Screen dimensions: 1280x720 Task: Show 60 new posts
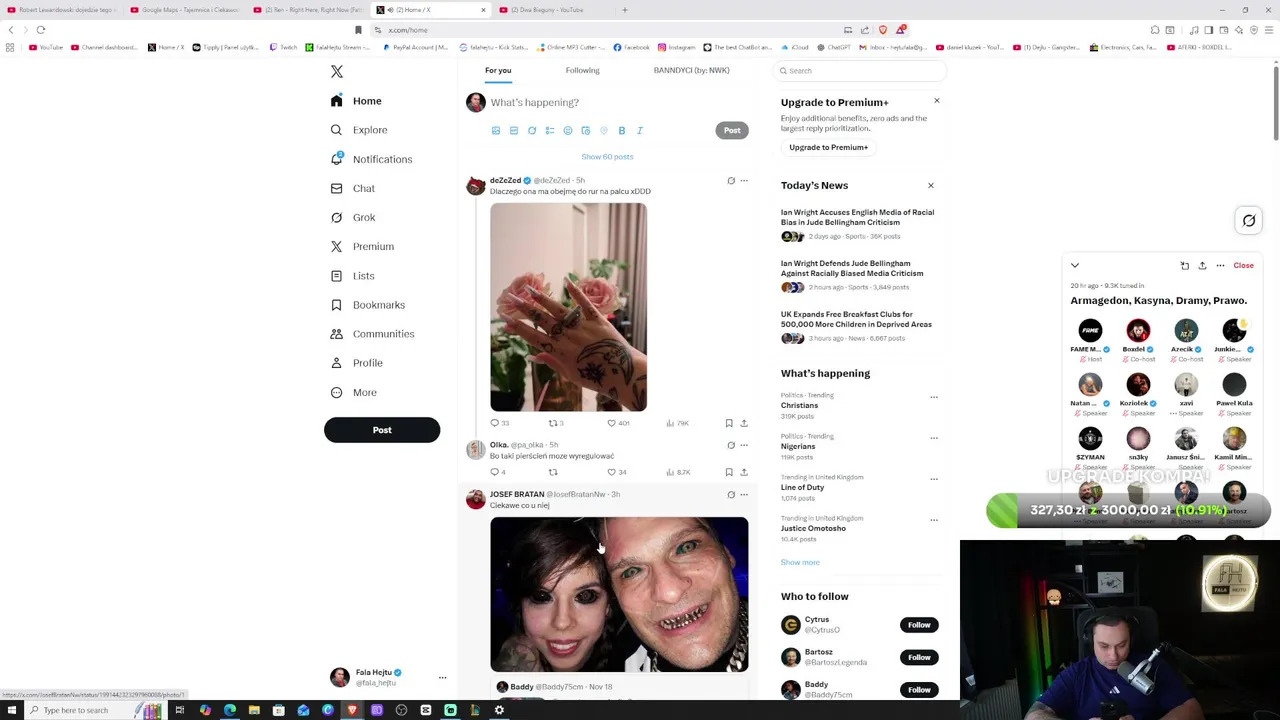(607, 157)
